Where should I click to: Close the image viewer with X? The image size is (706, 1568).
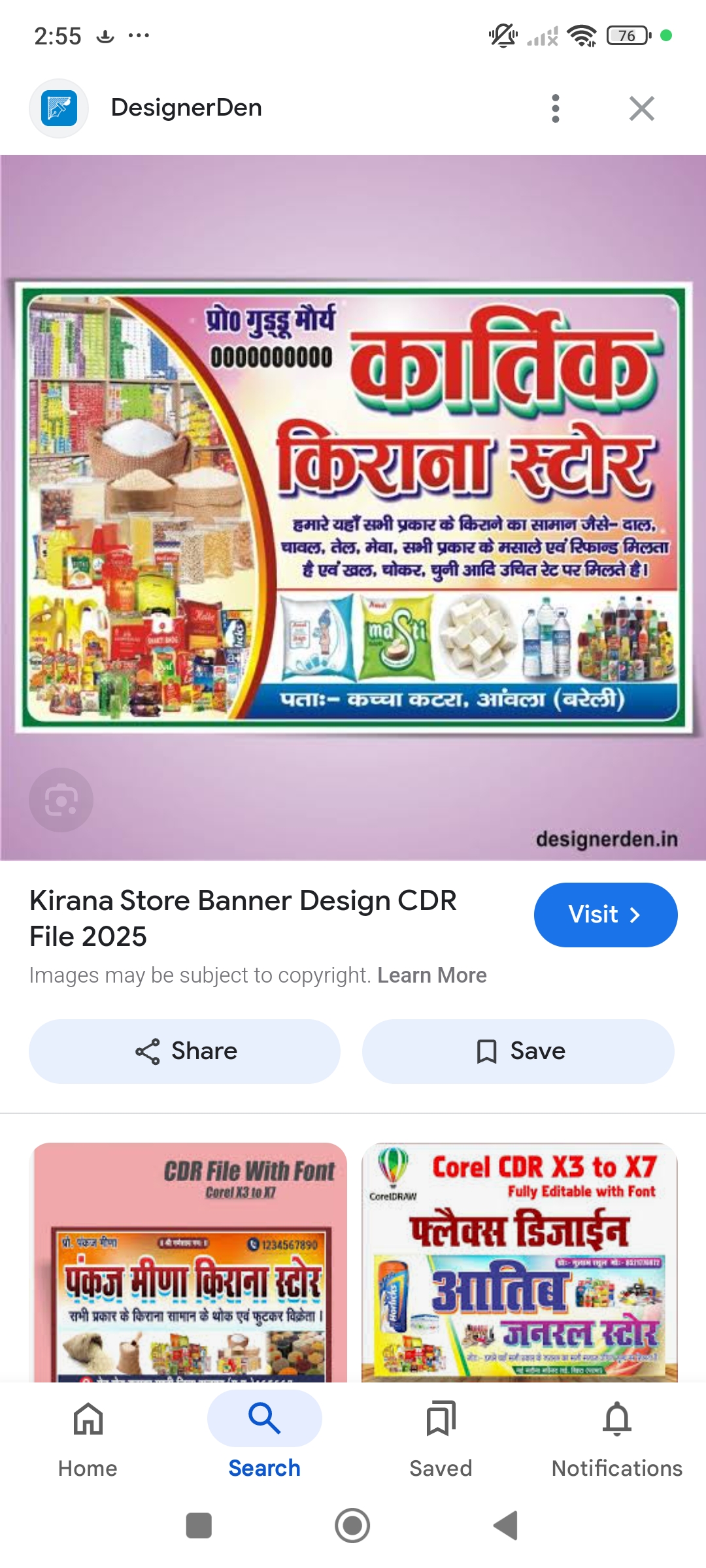pos(642,108)
